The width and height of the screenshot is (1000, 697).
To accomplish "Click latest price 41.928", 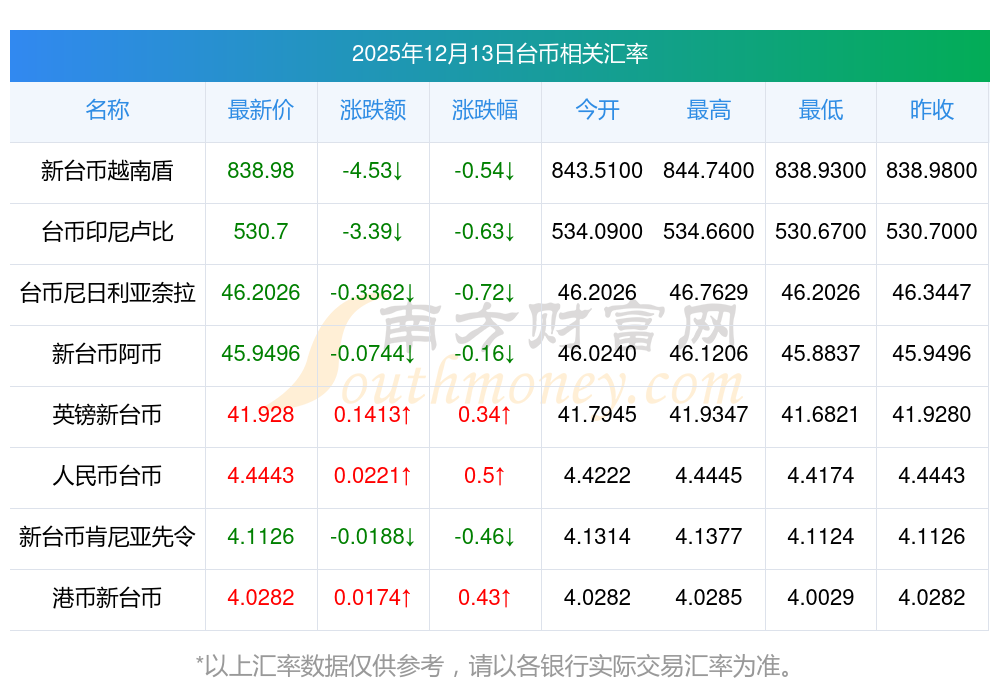I will click(261, 415).
